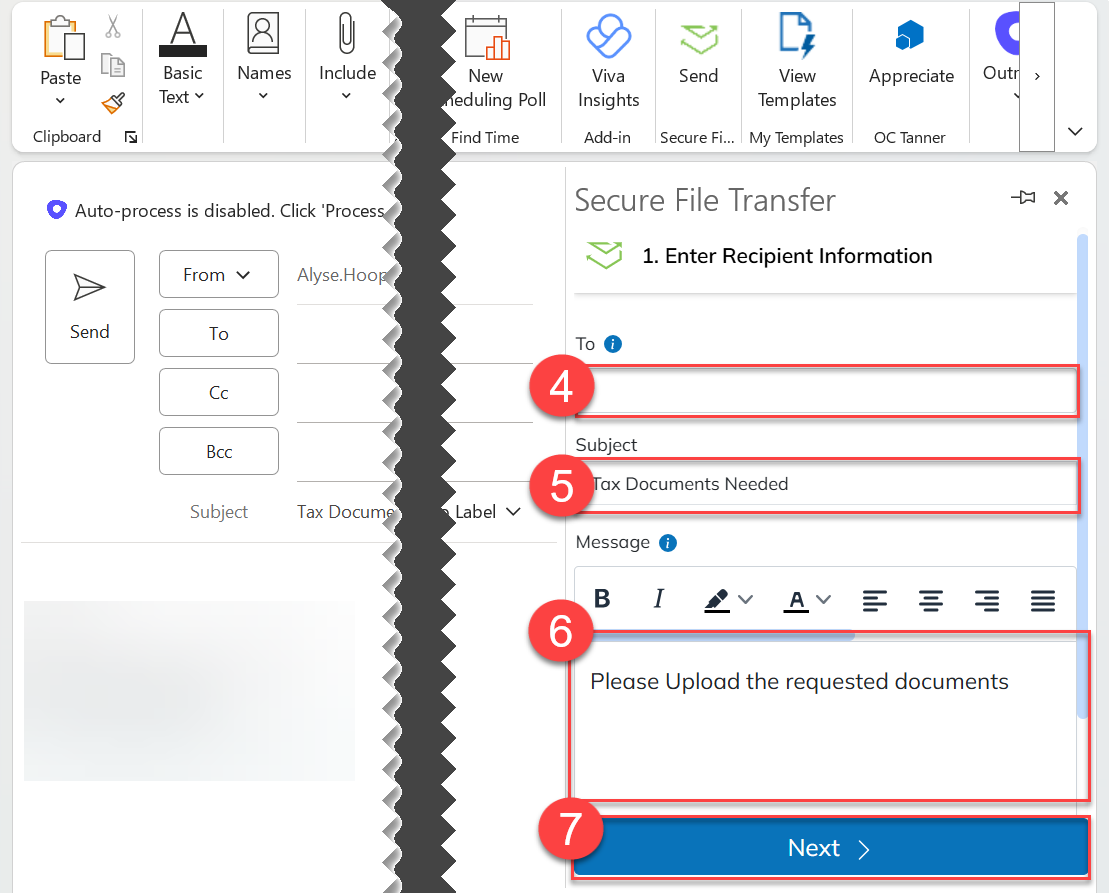The width and height of the screenshot is (1109, 893).
Task: Open font color picker dropdown
Action: 824,600
